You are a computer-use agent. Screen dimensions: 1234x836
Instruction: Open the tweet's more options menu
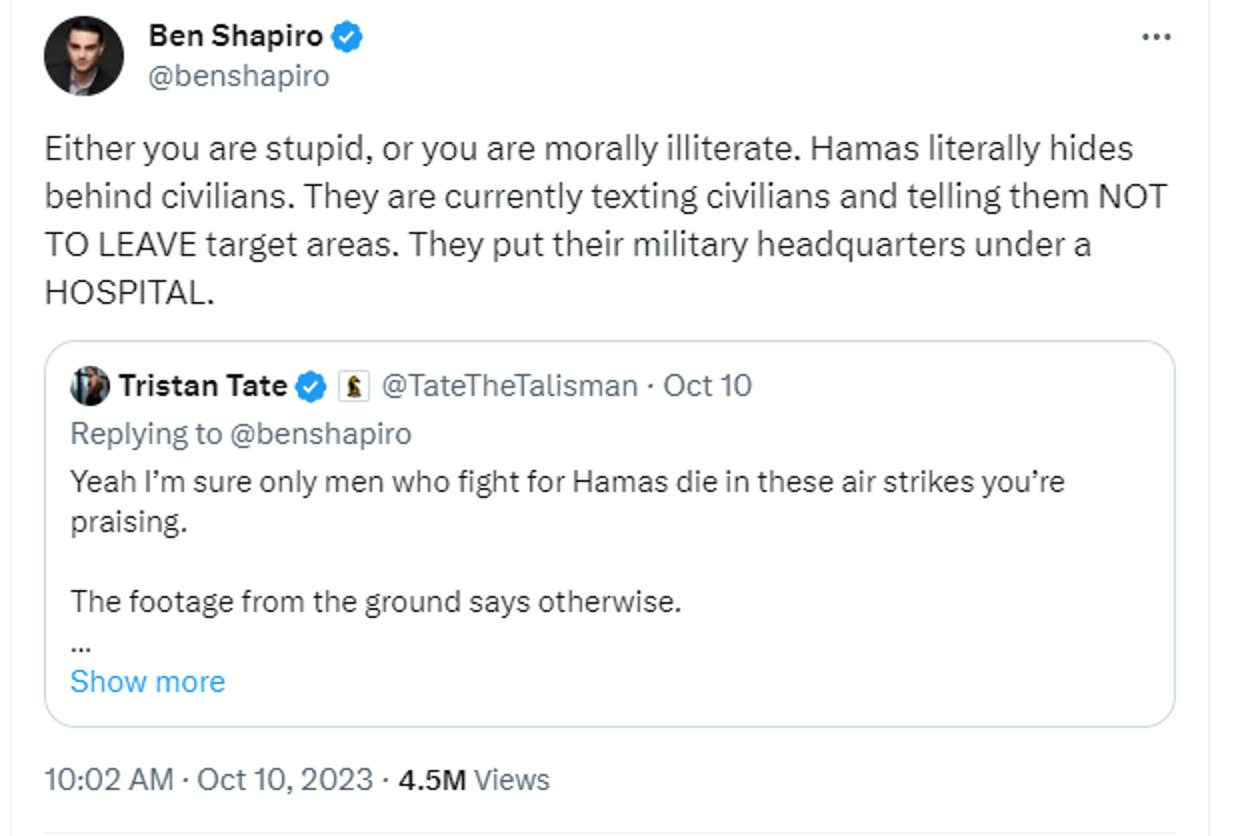pyautogui.click(x=1155, y=37)
